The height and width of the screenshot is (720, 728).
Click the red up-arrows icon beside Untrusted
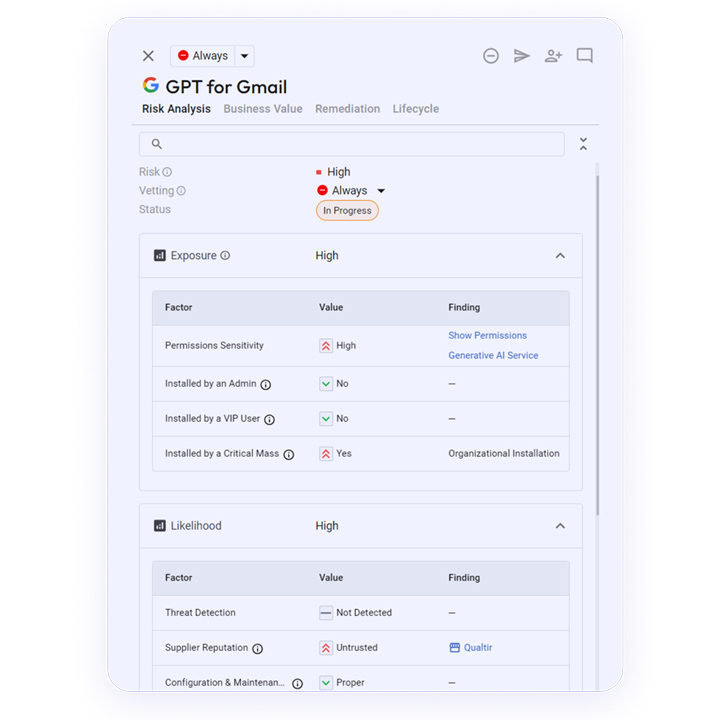click(326, 648)
